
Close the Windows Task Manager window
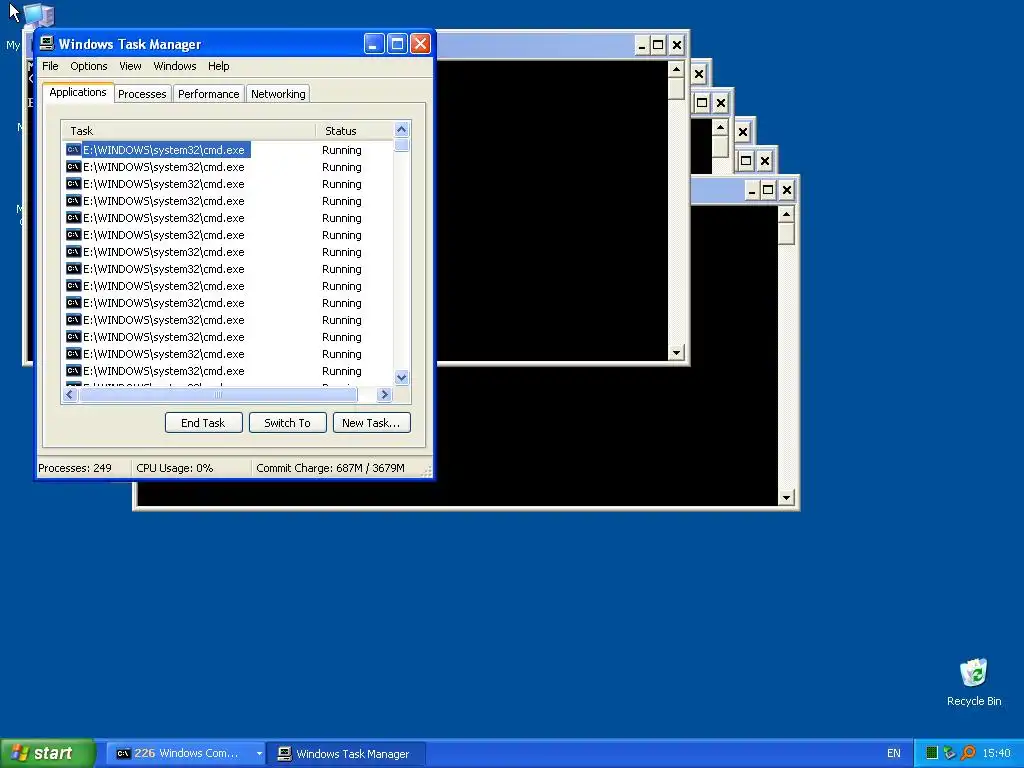[420, 44]
